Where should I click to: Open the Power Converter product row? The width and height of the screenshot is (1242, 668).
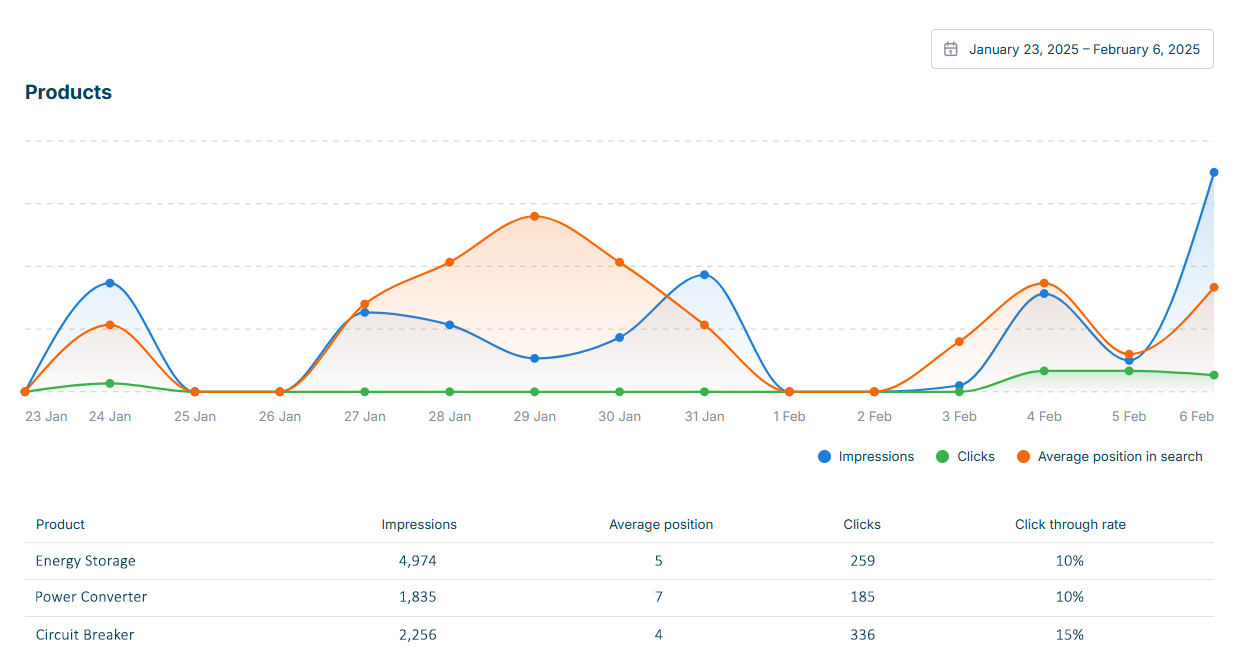(x=91, y=597)
